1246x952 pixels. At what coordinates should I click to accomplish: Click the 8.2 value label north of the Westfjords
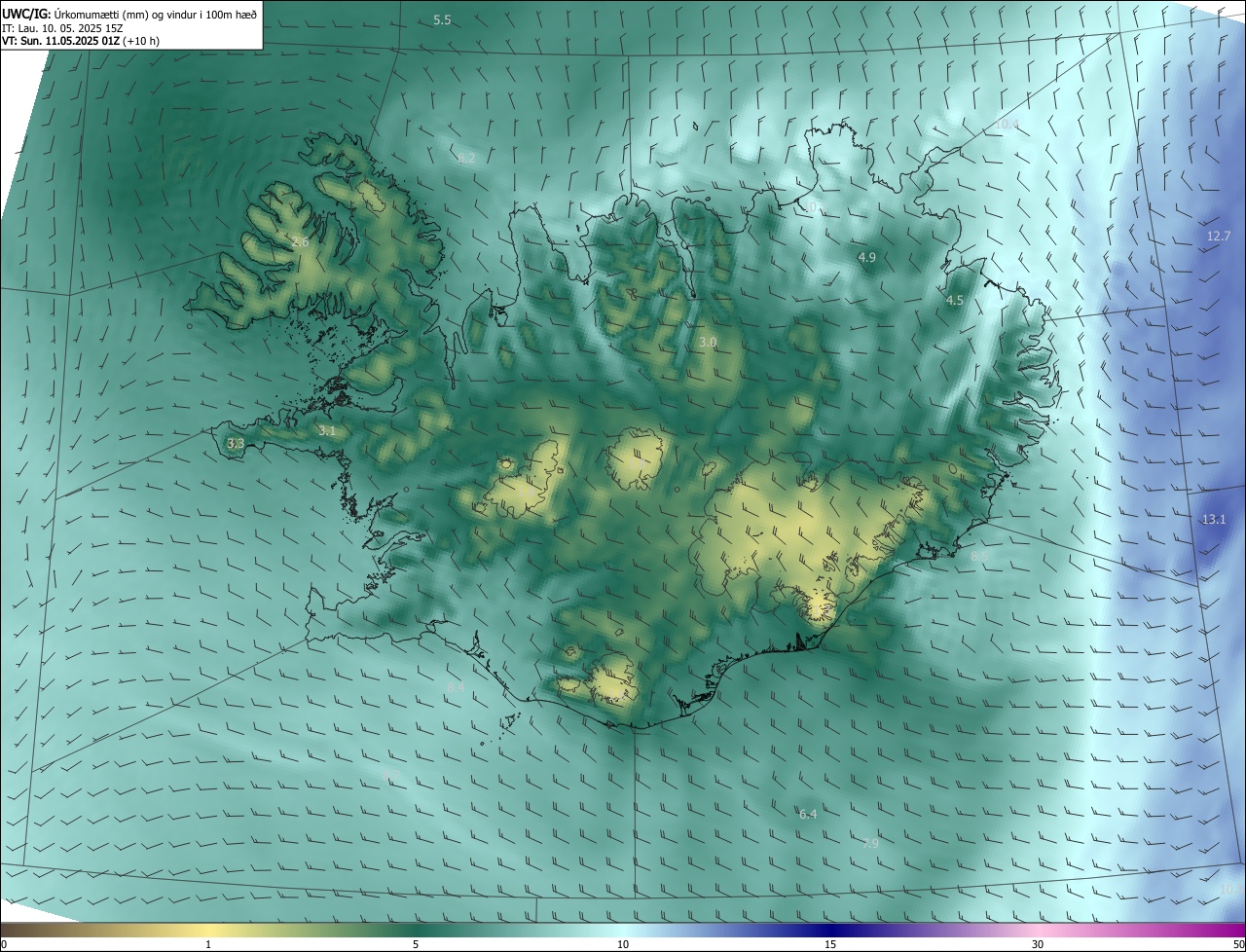(466, 158)
